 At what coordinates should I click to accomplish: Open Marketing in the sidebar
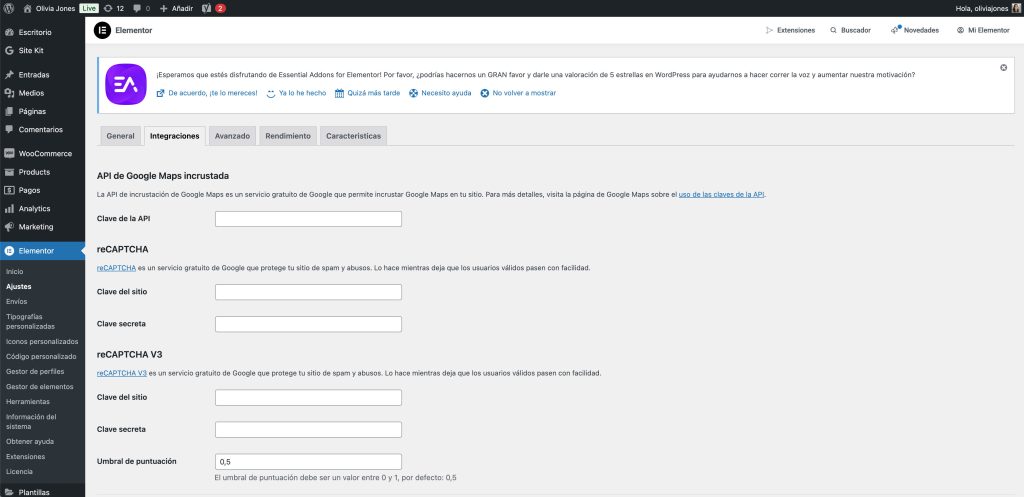click(42, 227)
